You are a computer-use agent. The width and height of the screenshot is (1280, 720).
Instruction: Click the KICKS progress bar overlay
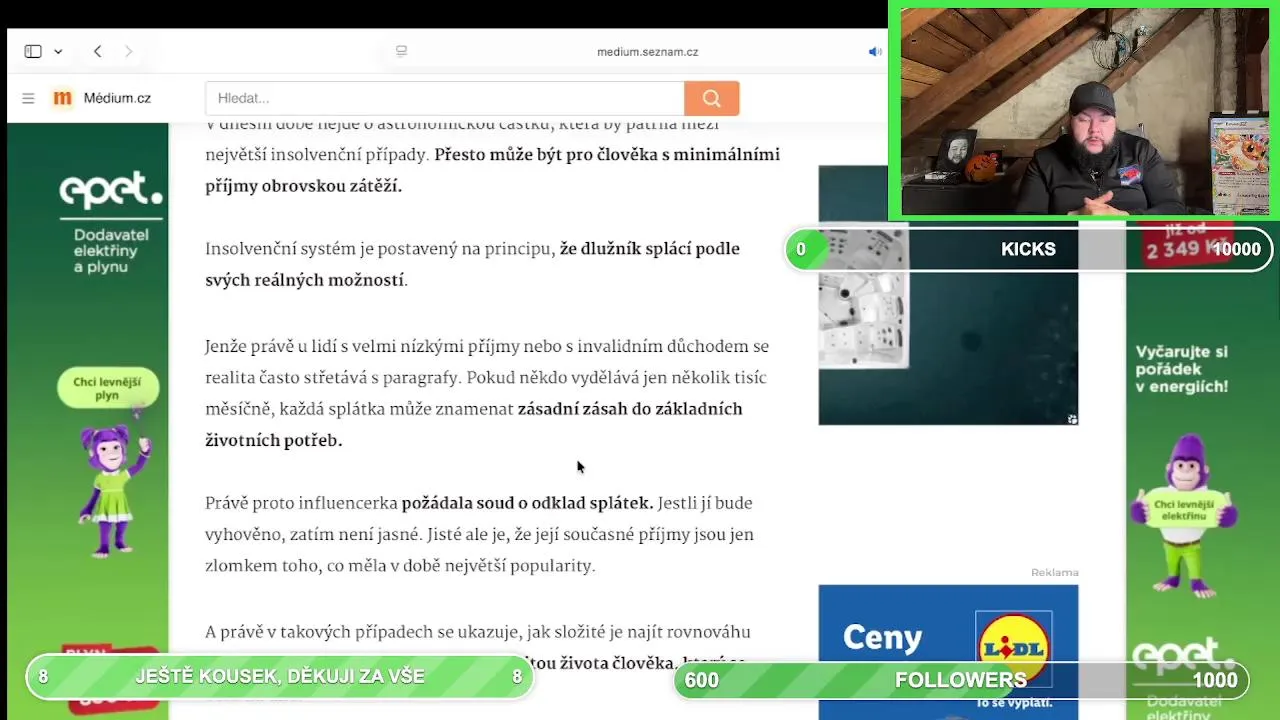point(1029,249)
